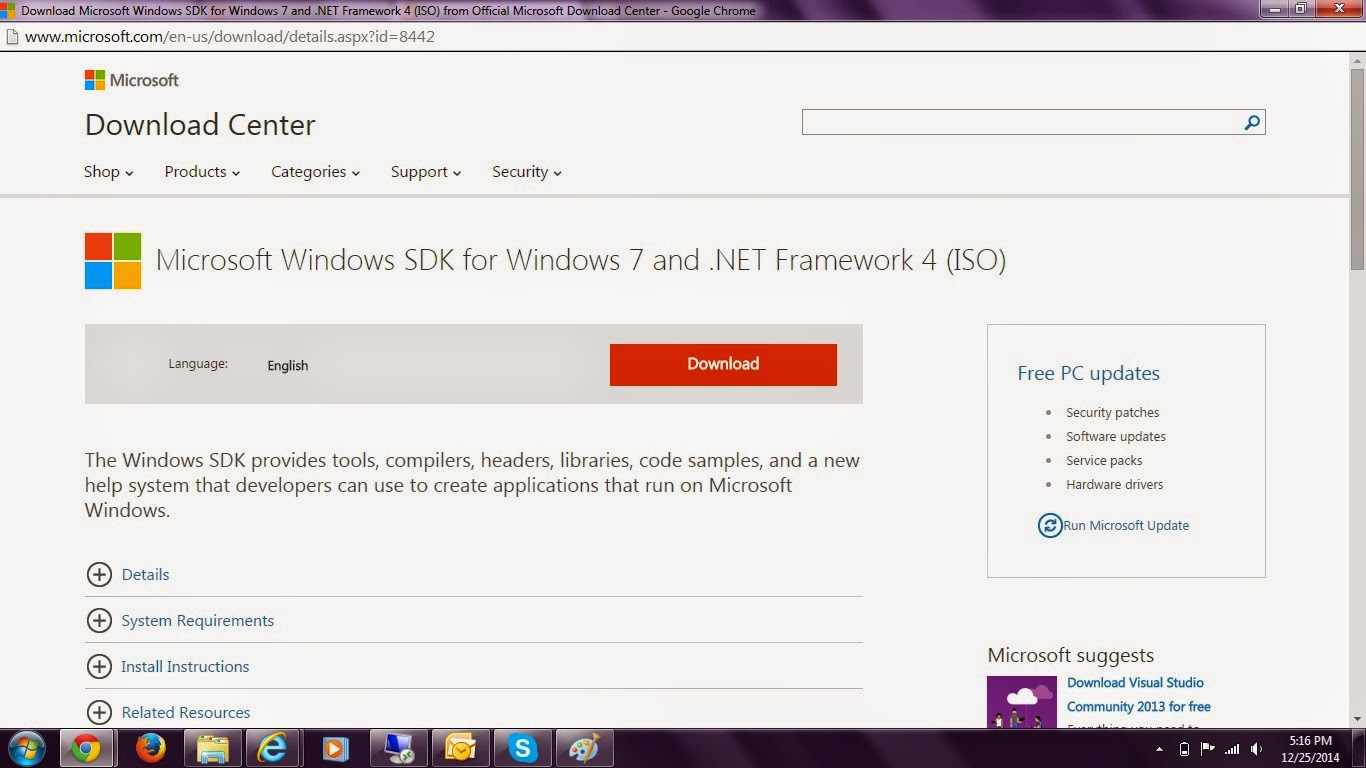The image size is (1366, 768).
Task: Click the Free PC updates heading
Action: (x=1089, y=373)
